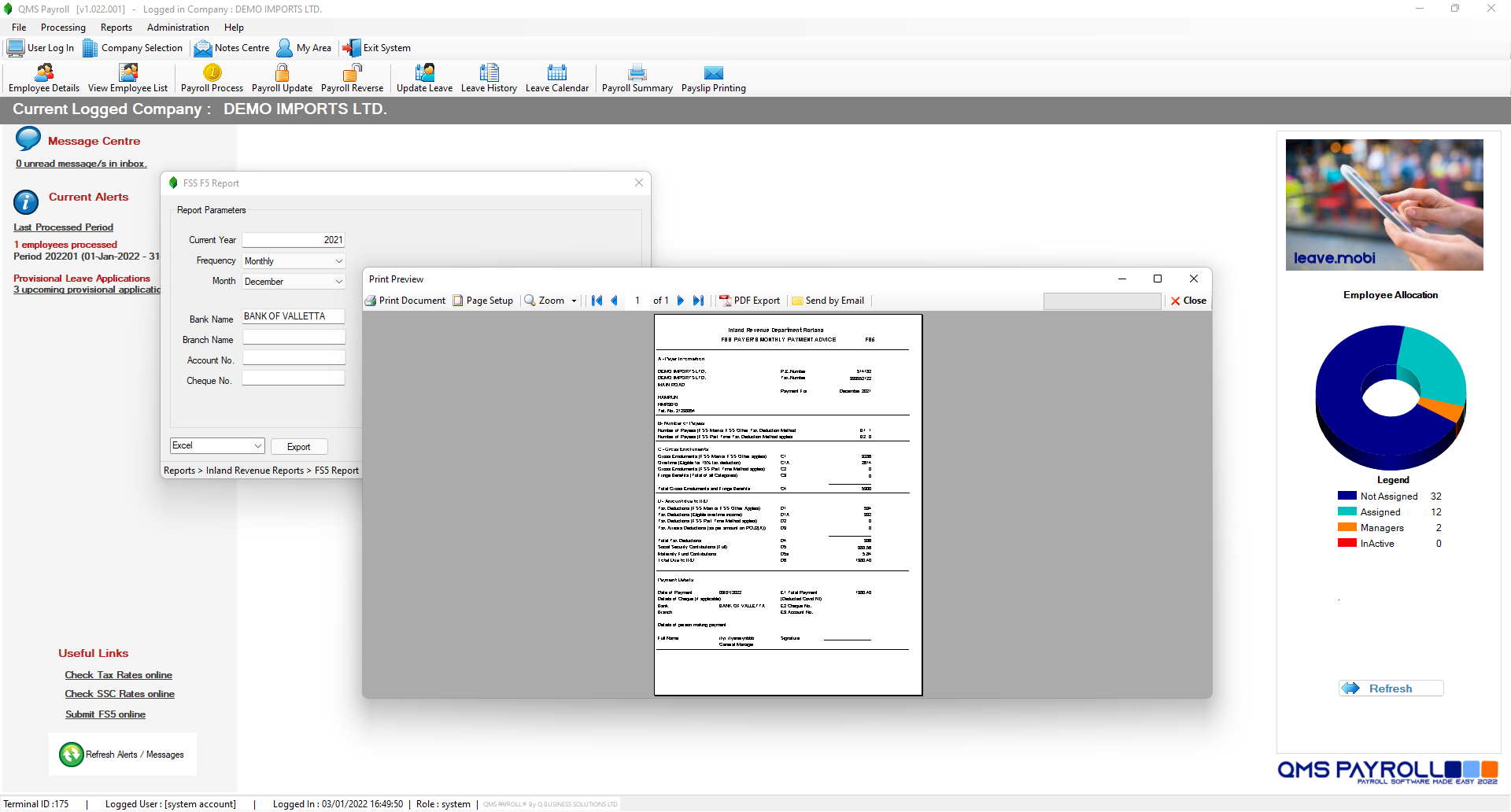This screenshot has width=1511, height=812.
Task: Click 0 unread messages in inbox link
Action: (x=81, y=164)
